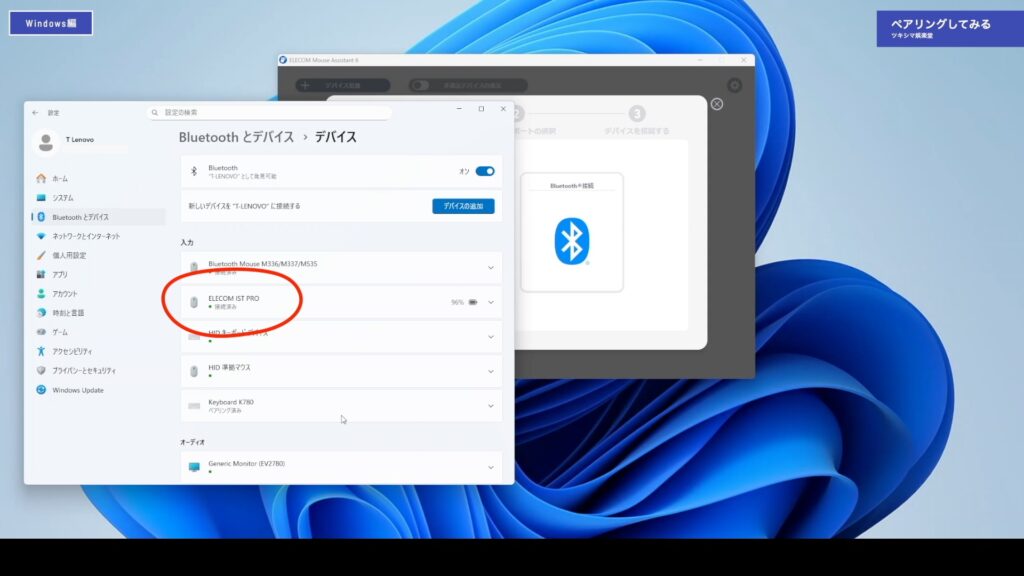The height and width of the screenshot is (576, 1024).
Task: Click the large Bluetooth connection icon card
Action: tap(571, 232)
